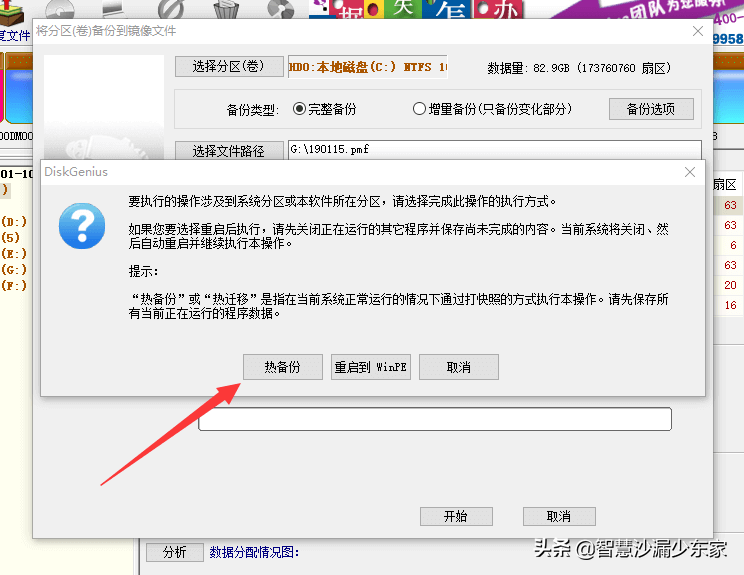This screenshot has height=575, width=744.
Task: Click the HD0 本地磁盘(C:) partition field
Action: [x=368, y=67]
